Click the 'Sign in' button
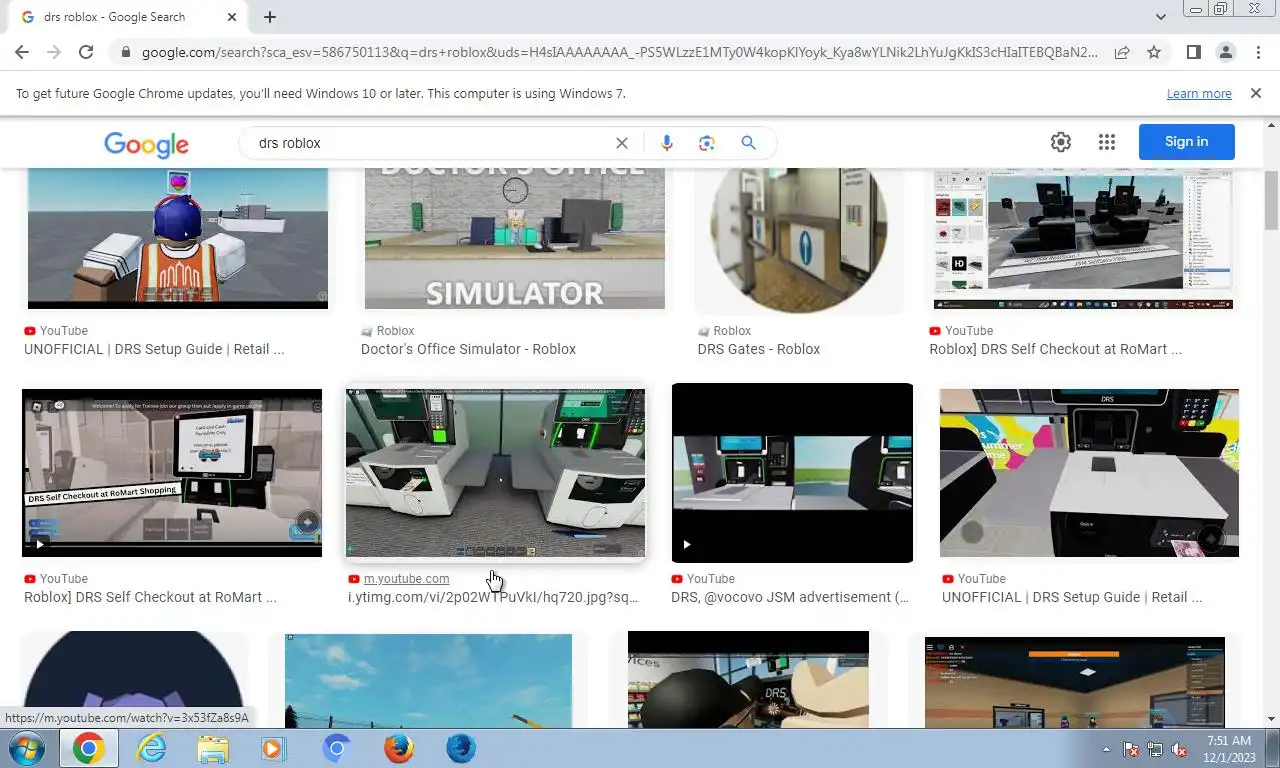 pos(1187,142)
